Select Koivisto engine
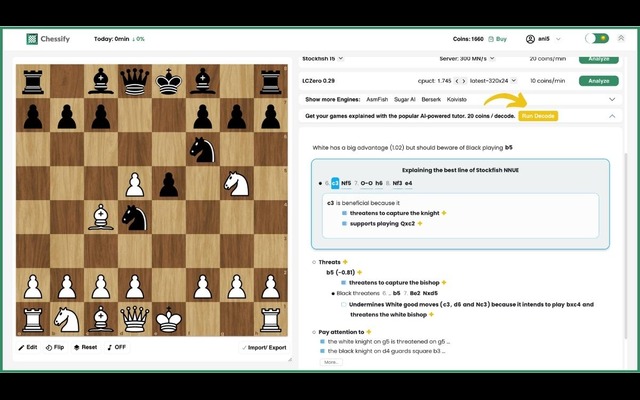640x400 pixels. 456,99
